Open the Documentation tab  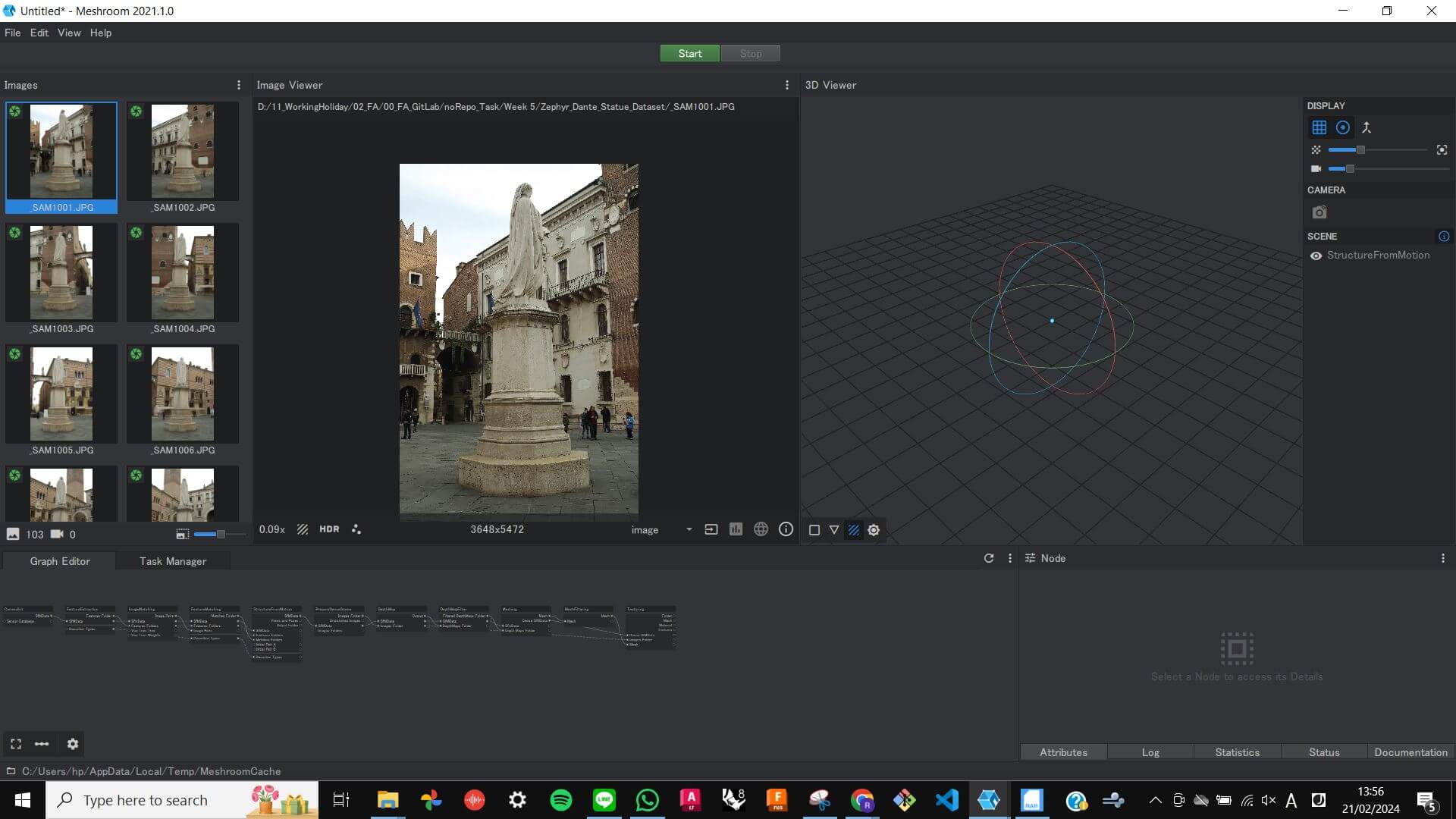(1410, 752)
